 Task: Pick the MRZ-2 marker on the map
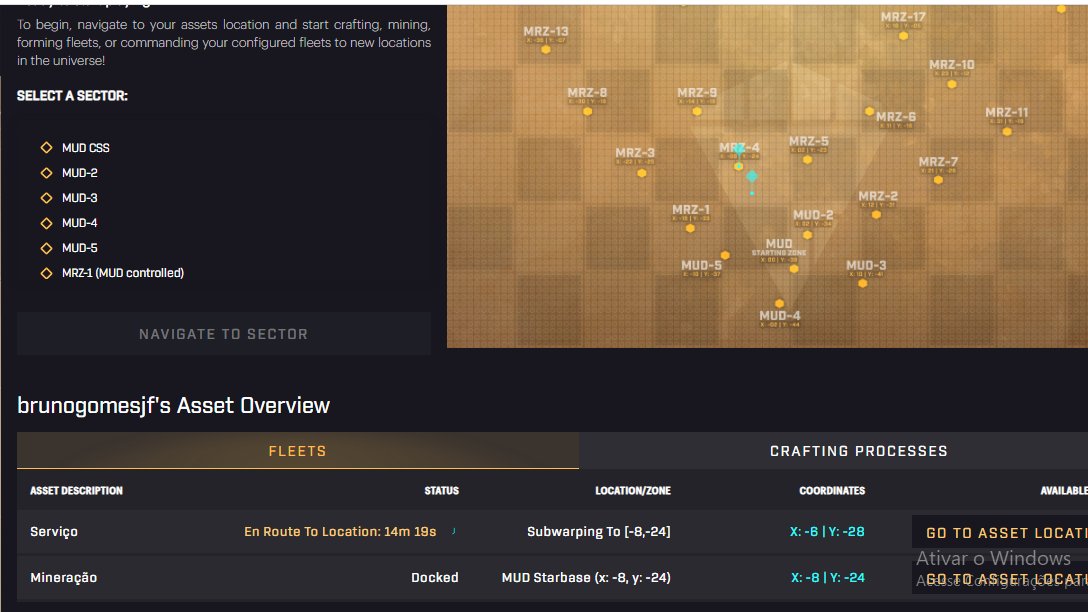coord(876,215)
